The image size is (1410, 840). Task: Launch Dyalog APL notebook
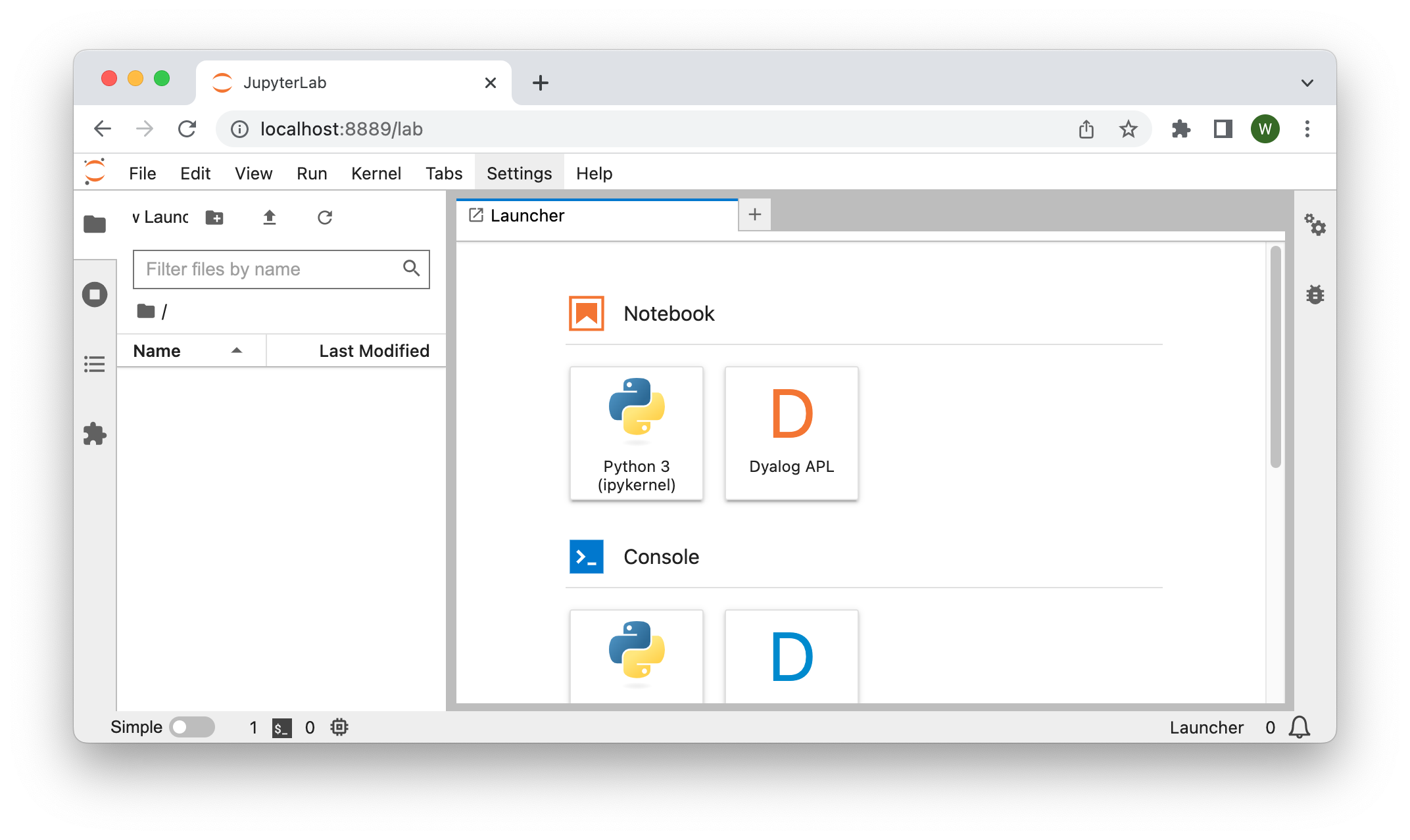[x=791, y=433]
